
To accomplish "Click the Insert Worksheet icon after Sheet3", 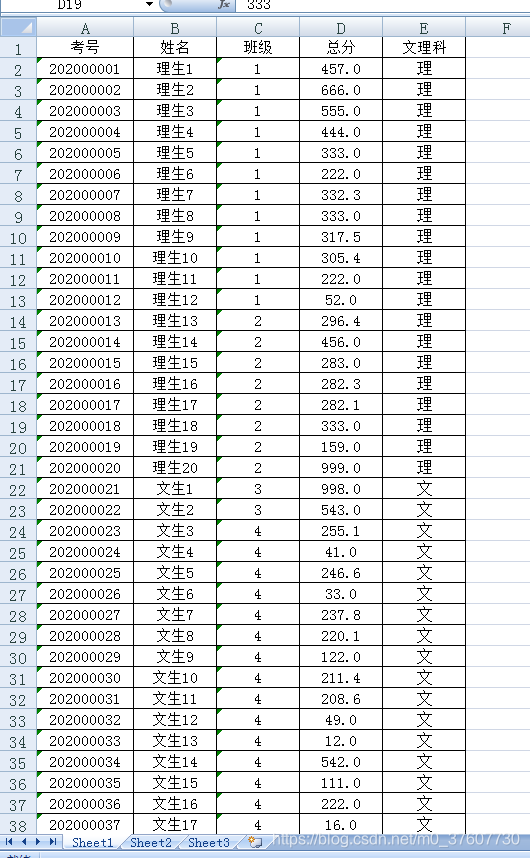I will [255, 842].
